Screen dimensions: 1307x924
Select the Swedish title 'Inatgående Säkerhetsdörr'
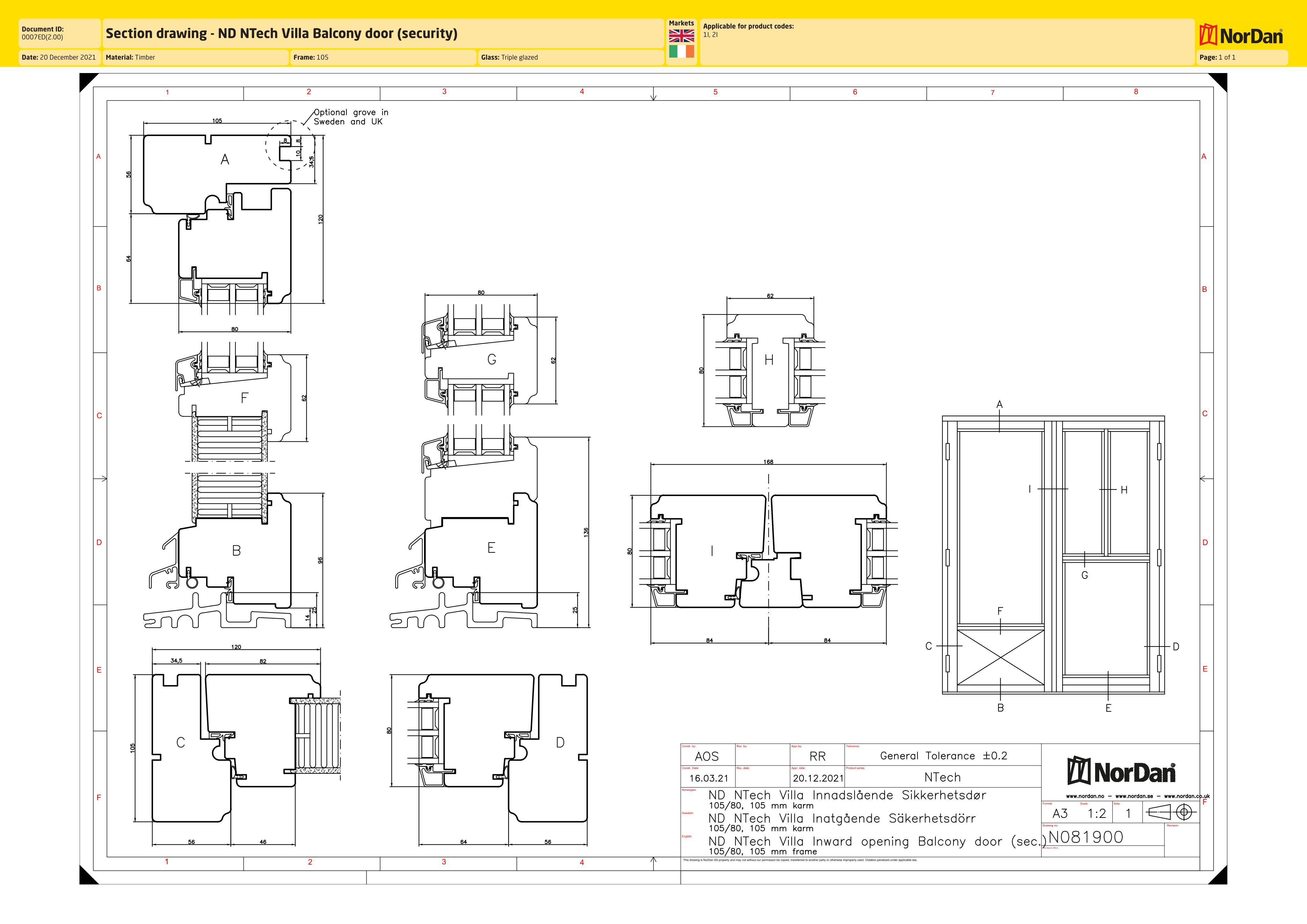[x=894, y=819]
